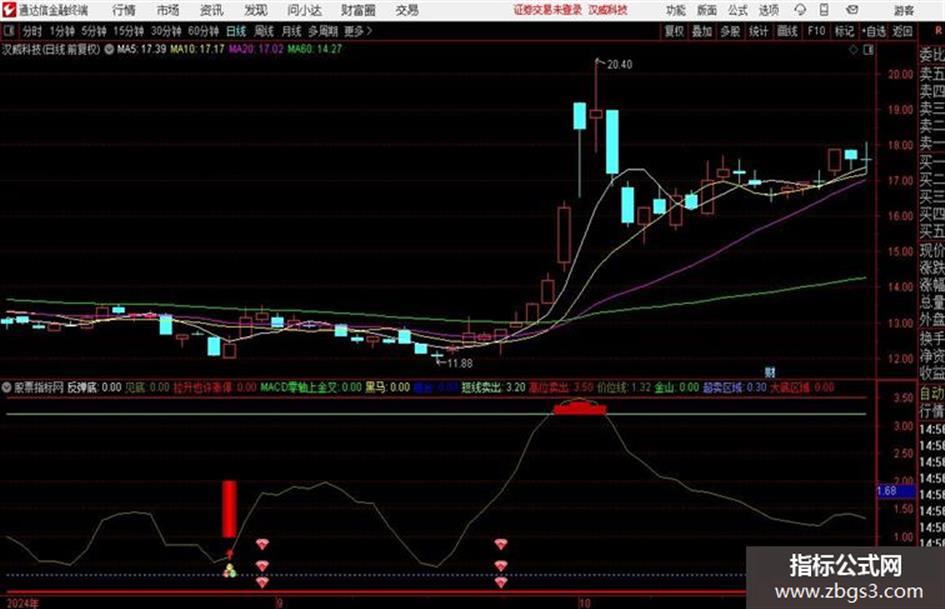Switch to 1分钟 period
The width and height of the screenshot is (945, 609).
[62, 31]
